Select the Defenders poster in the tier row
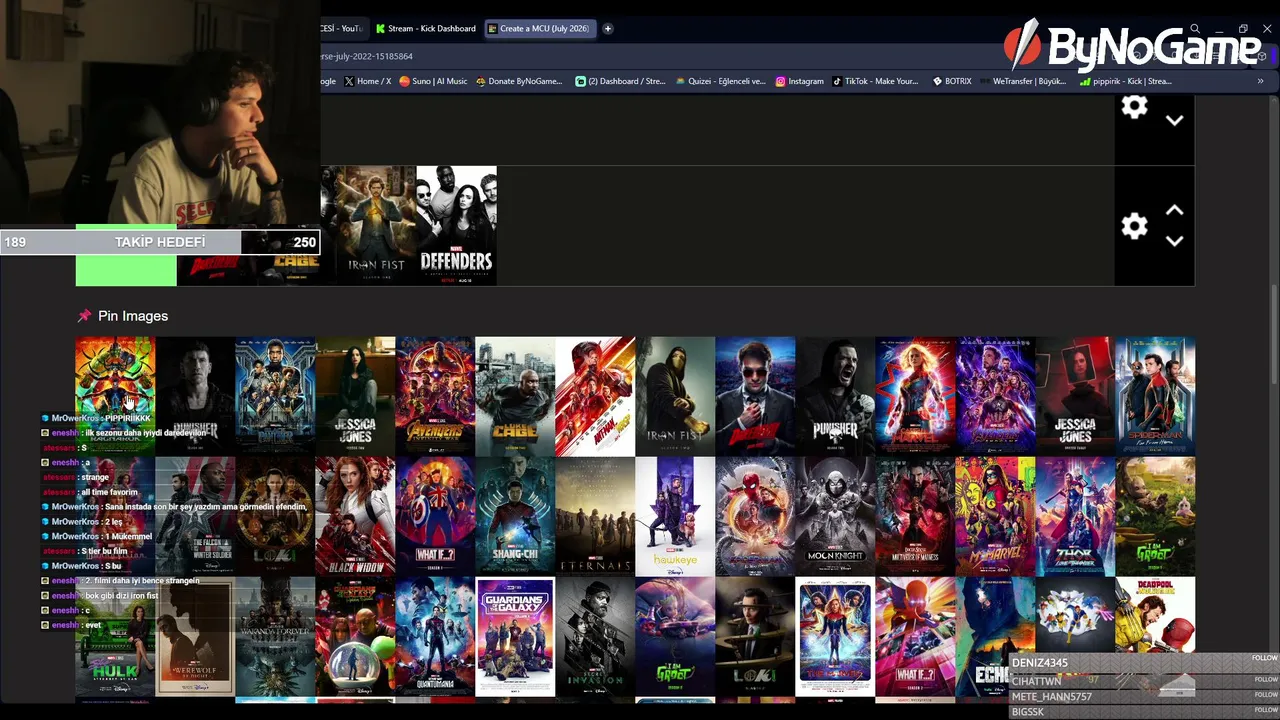 pos(456,226)
